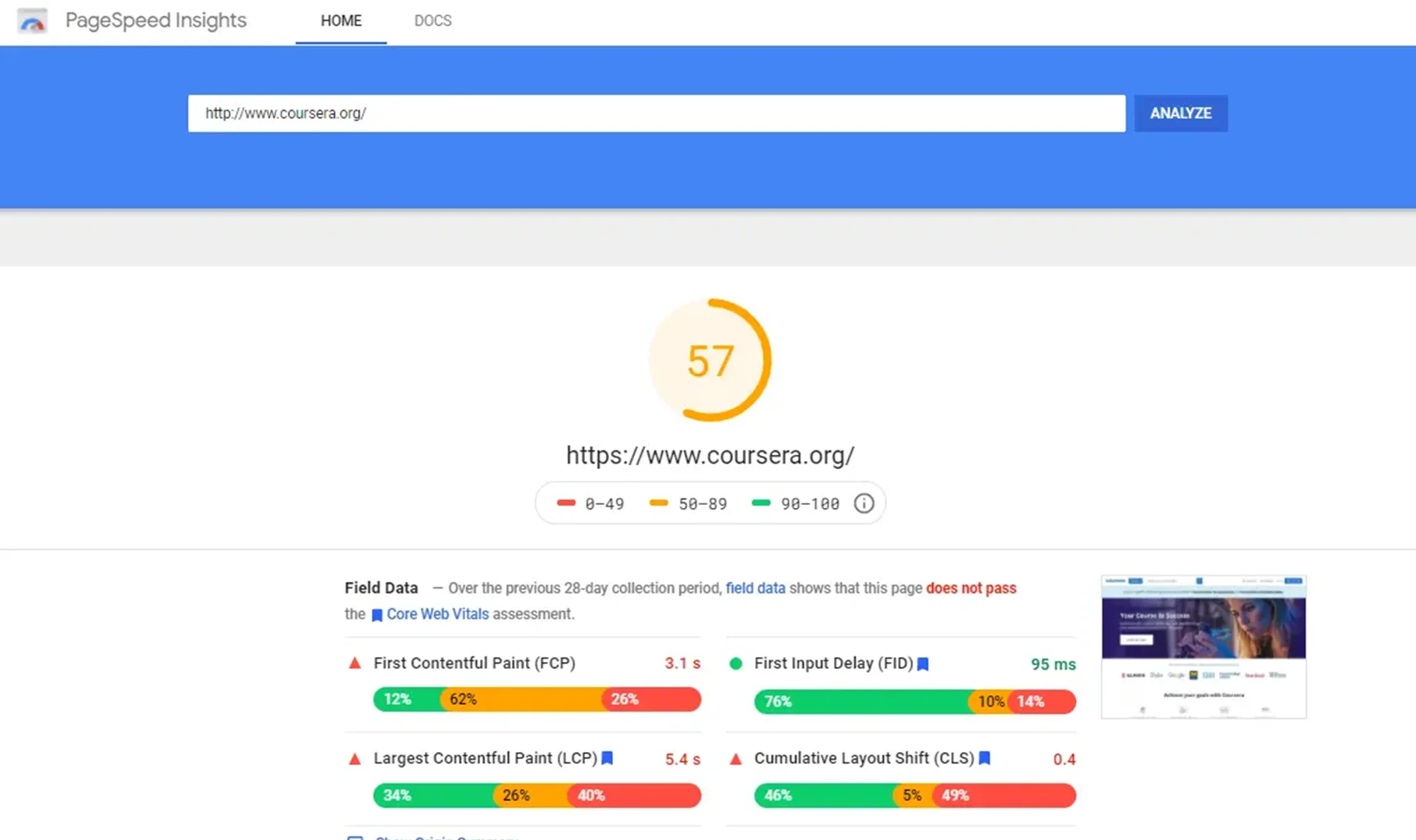Click the 50–89 orange legend entry
1416x840 pixels.
(689, 504)
